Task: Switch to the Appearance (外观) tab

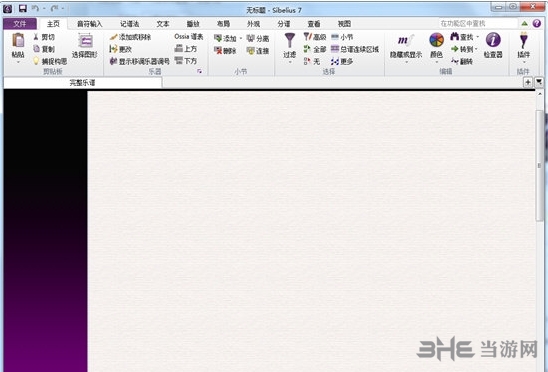Action: (x=253, y=24)
